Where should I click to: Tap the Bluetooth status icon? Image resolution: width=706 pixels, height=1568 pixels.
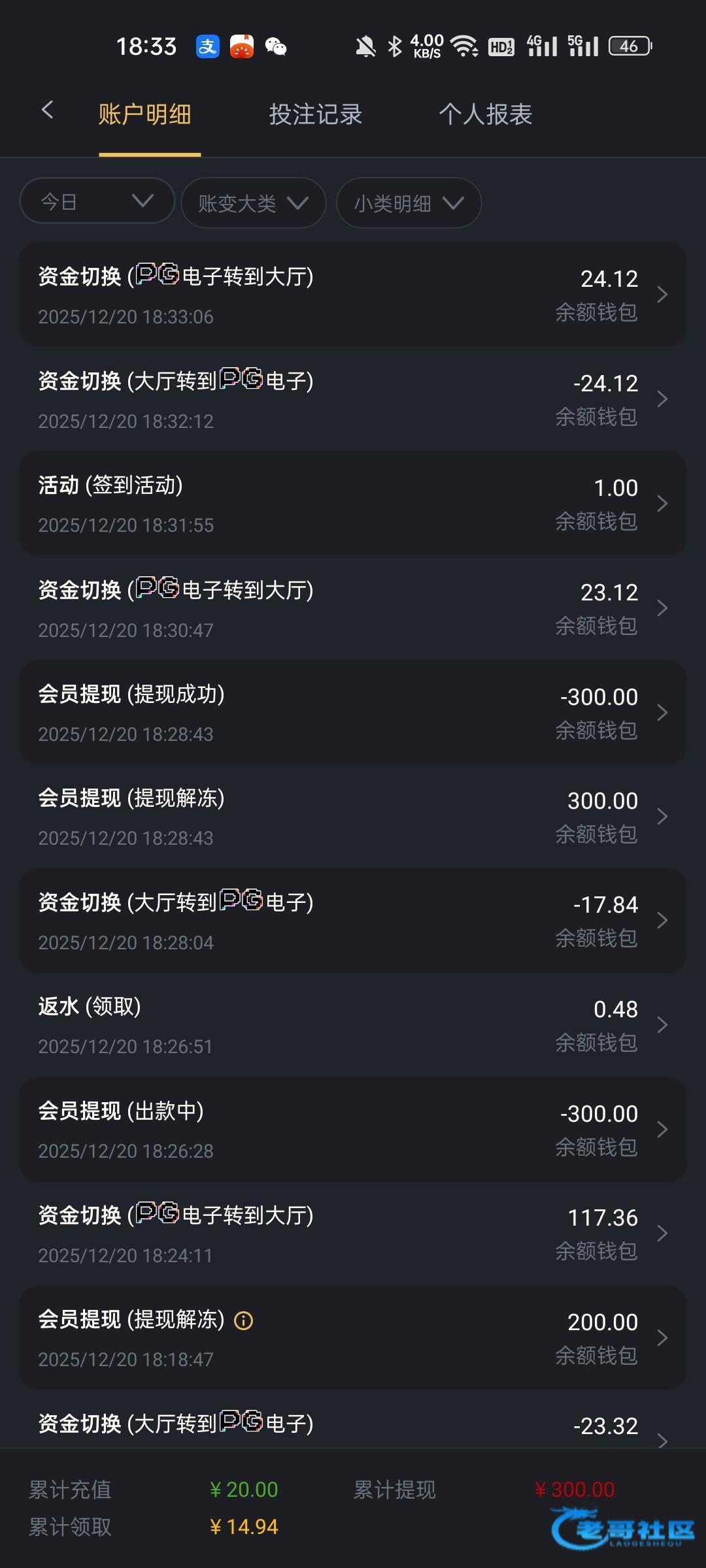coord(394,46)
